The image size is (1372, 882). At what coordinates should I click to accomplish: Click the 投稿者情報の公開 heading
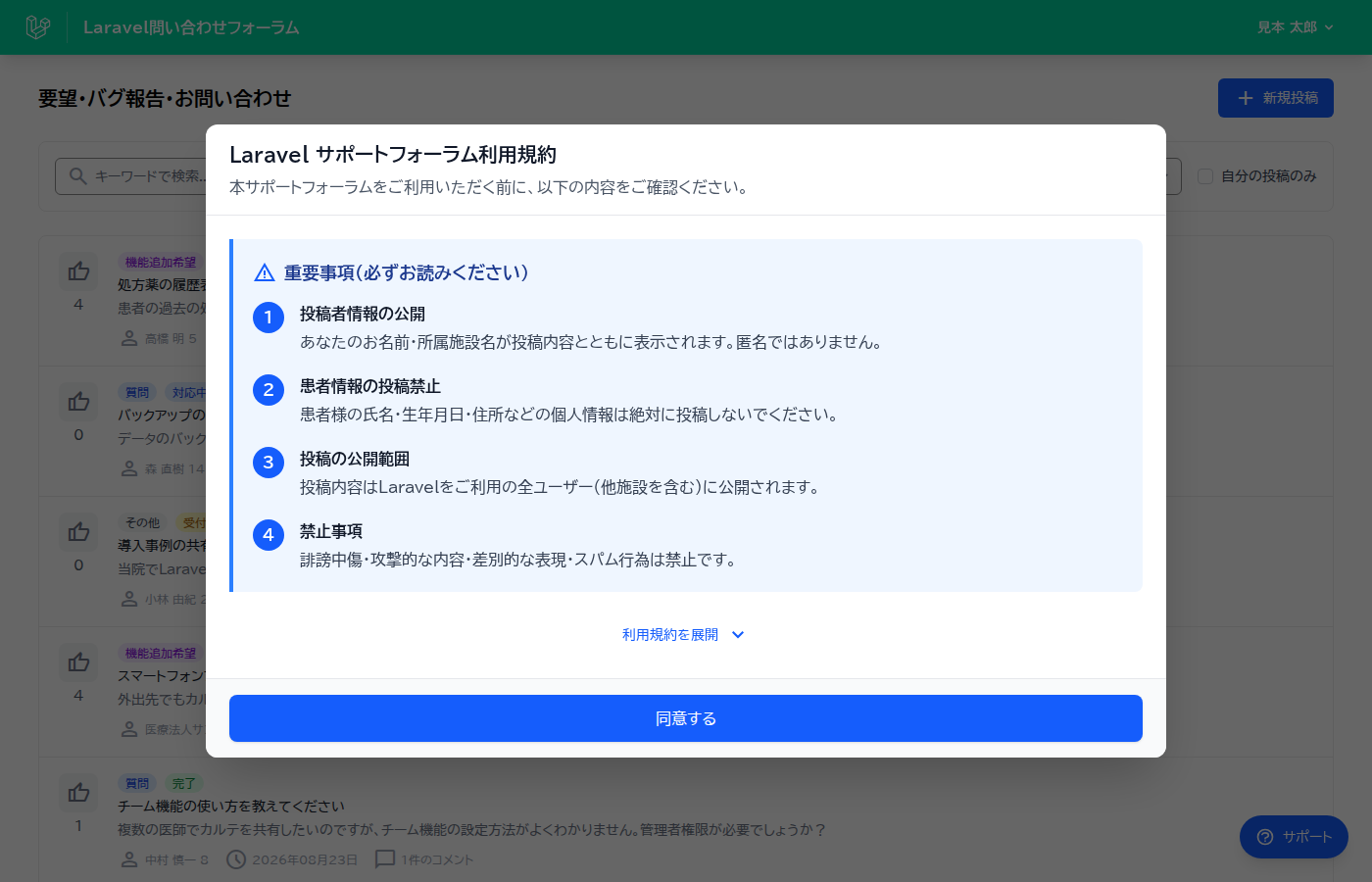point(363,314)
